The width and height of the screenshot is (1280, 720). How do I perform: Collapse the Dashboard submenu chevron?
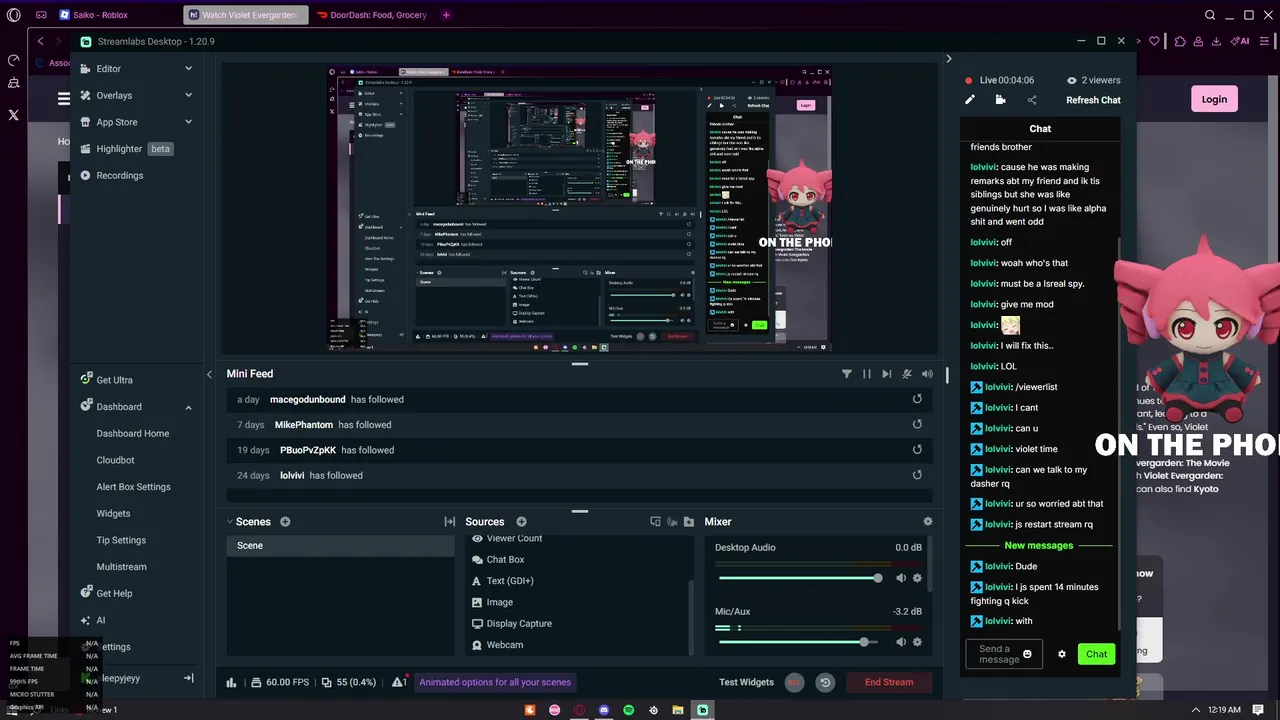click(188, 407)
